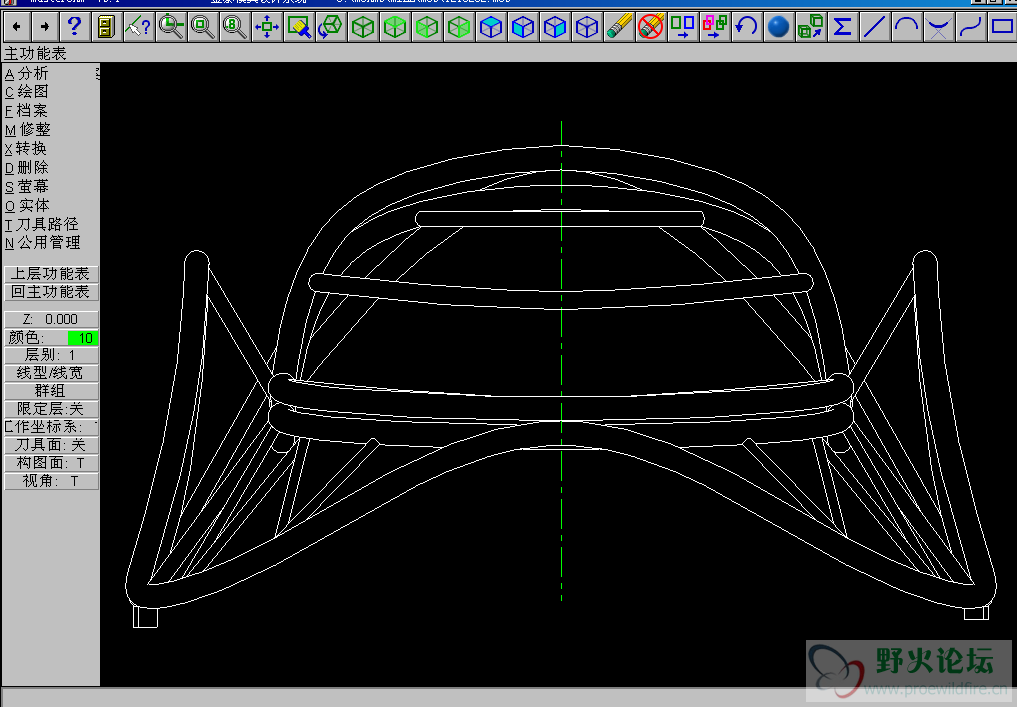The image size is (1017, 707).
Task: Select the create line tool icon
Action: tap(874, 27)
